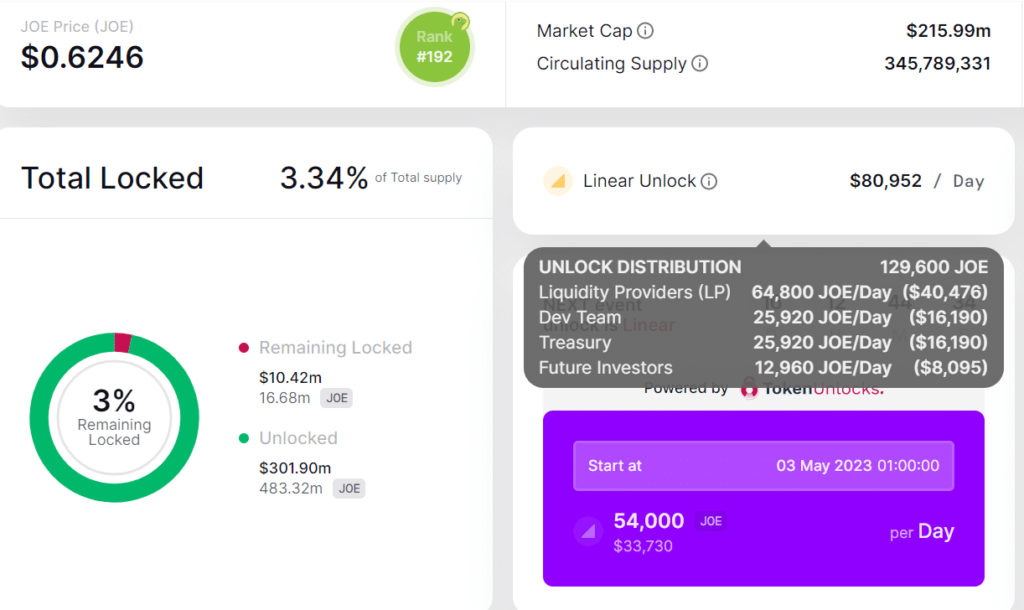Select the red segment of donut chart

[x=123, y=343]
